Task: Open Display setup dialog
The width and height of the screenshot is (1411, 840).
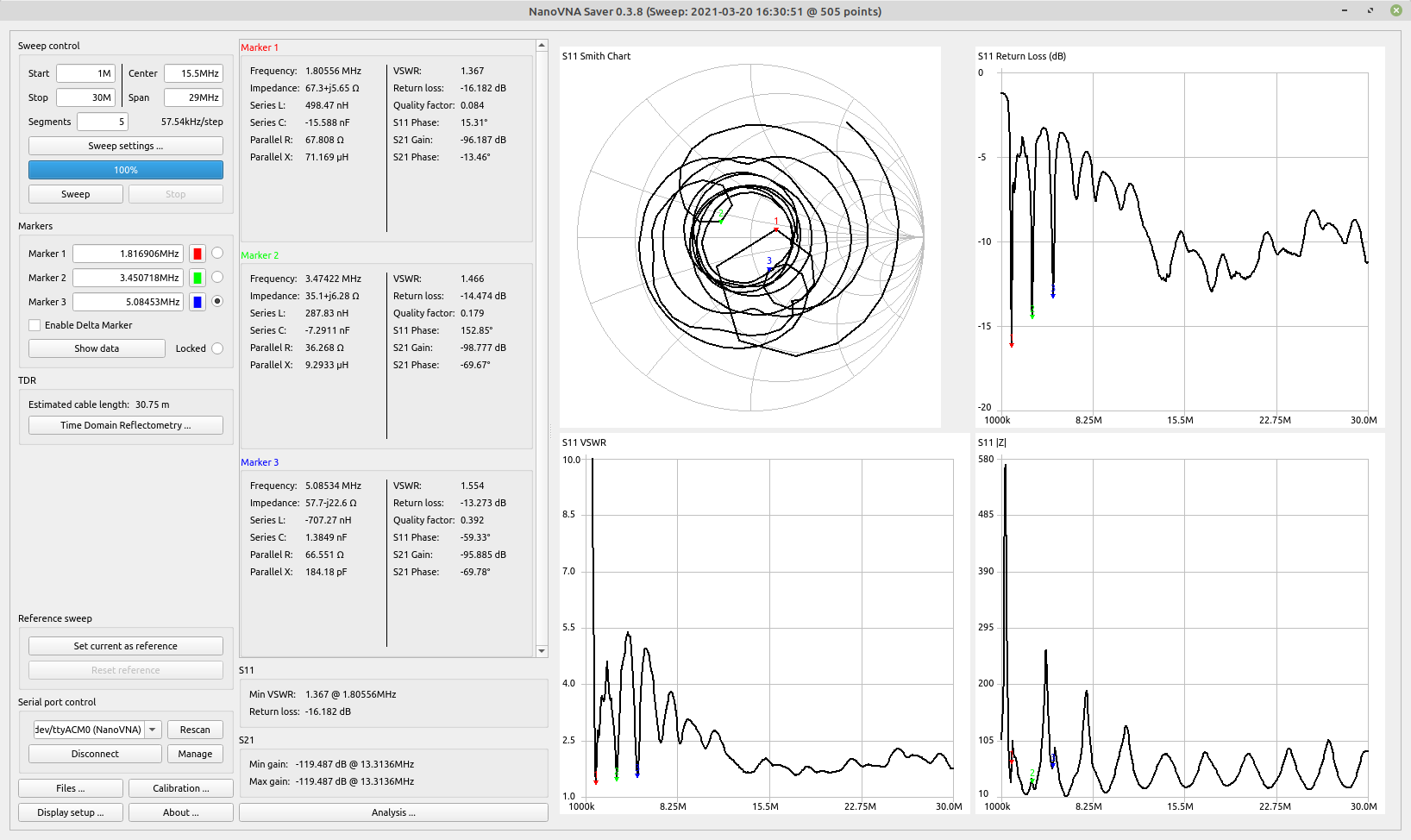Action: click(70, 812)
